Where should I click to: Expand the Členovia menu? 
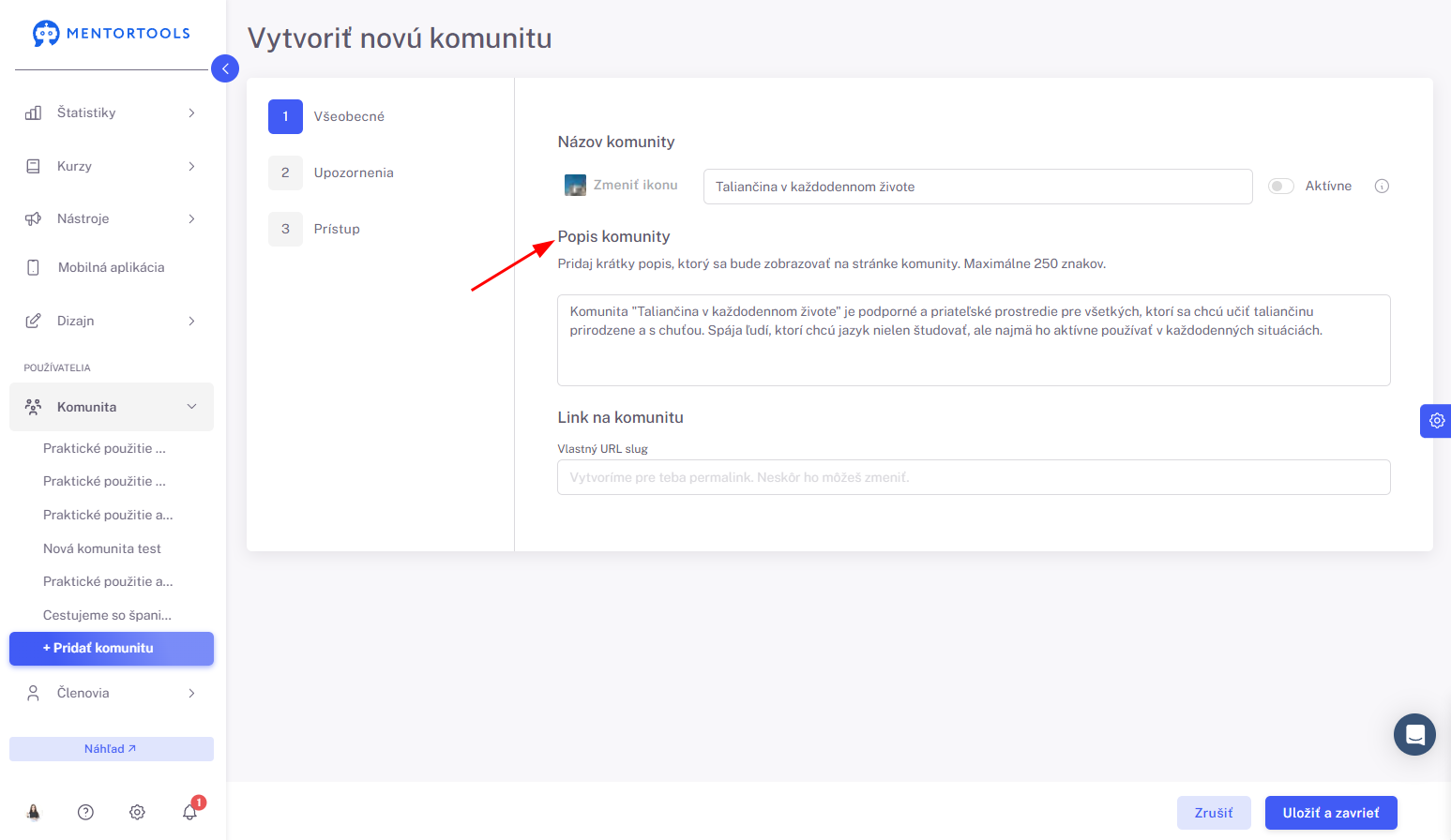(x=112, y=693)
